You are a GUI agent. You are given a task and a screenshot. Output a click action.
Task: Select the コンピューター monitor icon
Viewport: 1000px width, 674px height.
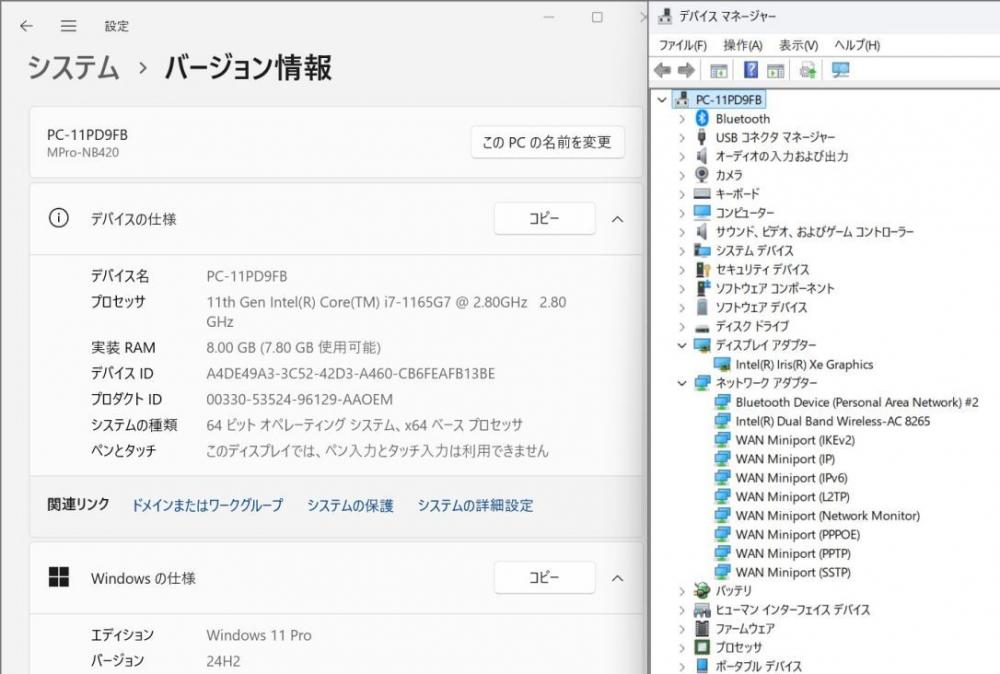point(702,212)
